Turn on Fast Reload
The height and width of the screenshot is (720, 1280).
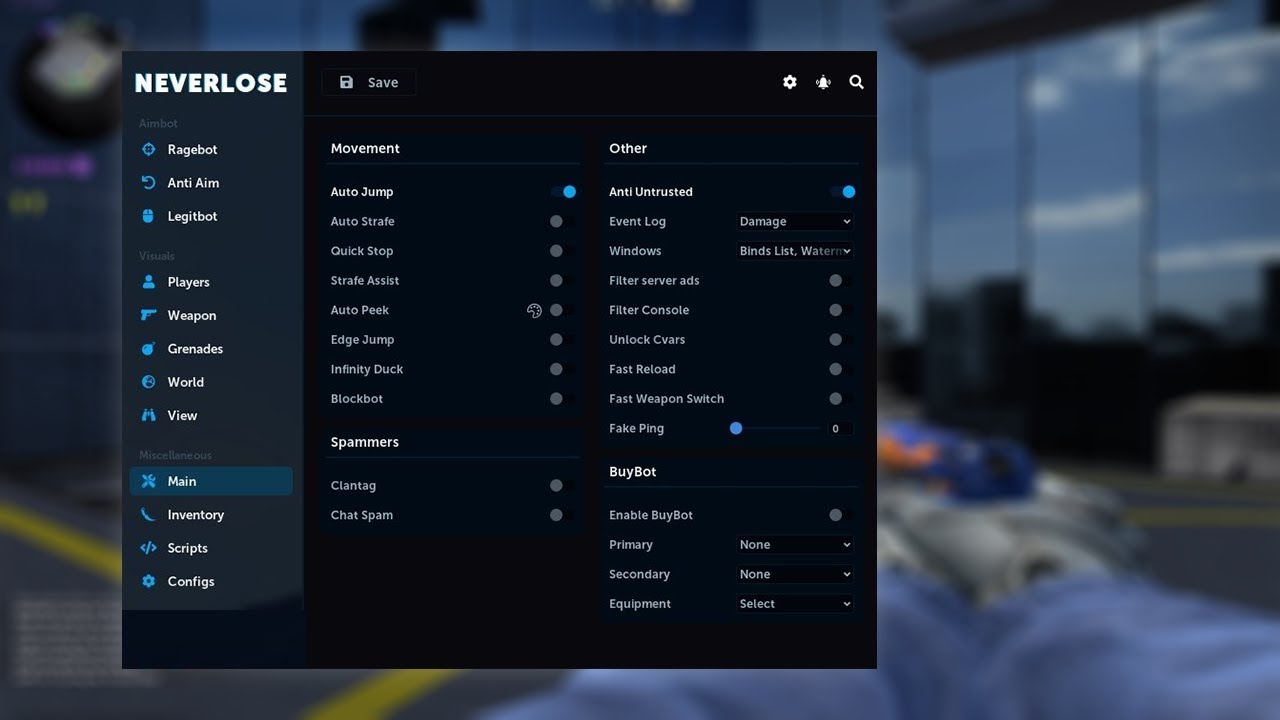click(x=842, y=369)
